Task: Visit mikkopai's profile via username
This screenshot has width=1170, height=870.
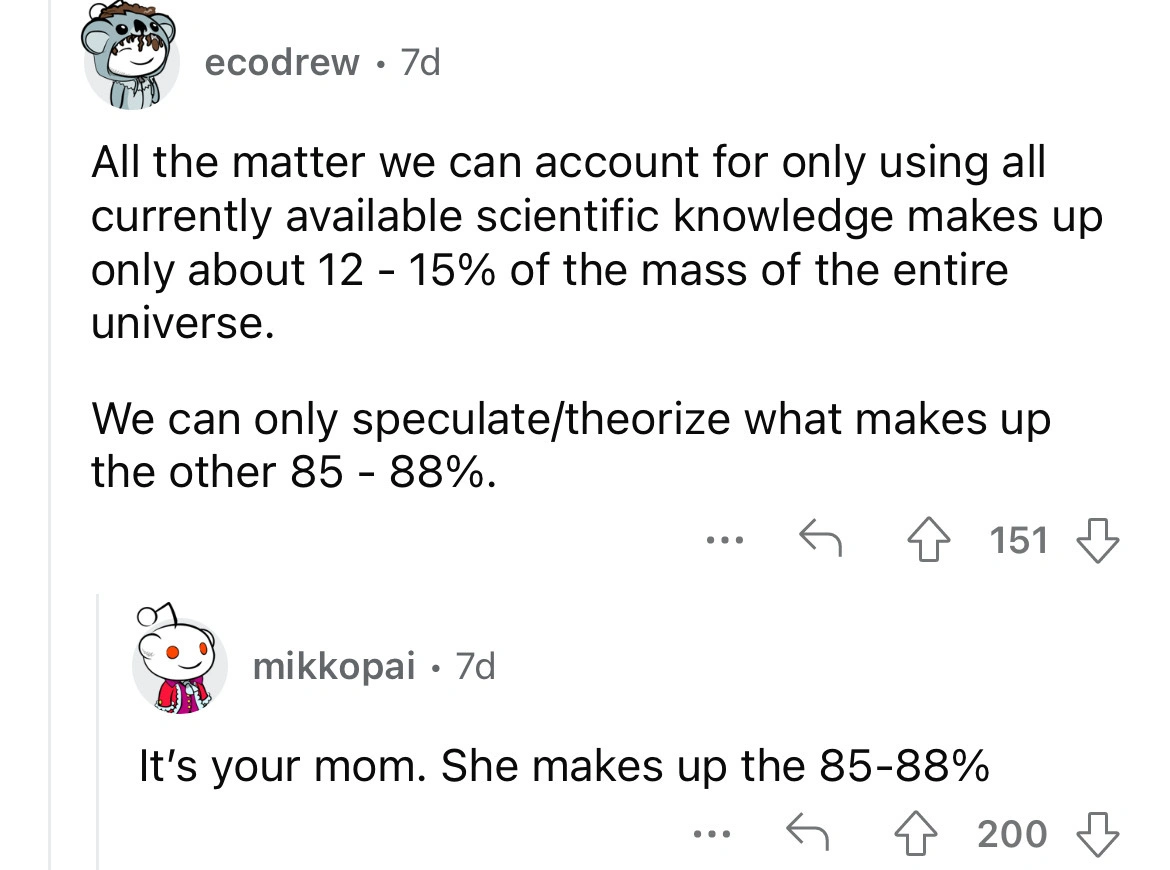Action: pyautogui.click(x=334, y=666)
